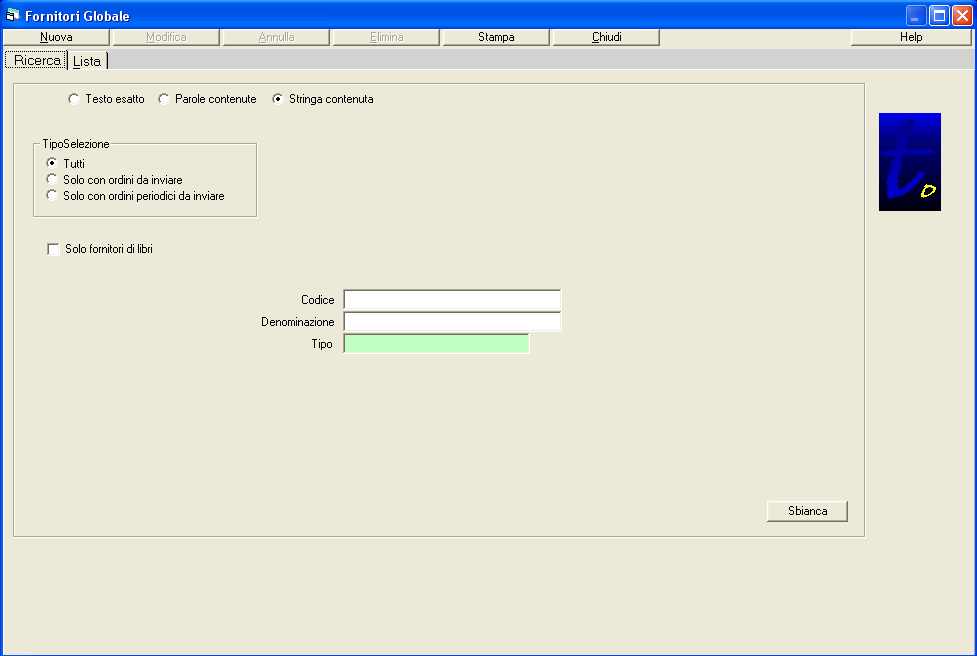977x656 pixels.
Task: Click the Sbianca button
Action: click(807, 511)
